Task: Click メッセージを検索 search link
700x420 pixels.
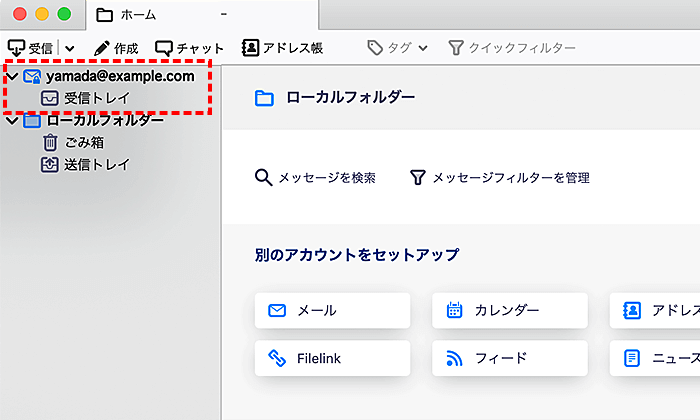Action: click(x=316, y=178)
